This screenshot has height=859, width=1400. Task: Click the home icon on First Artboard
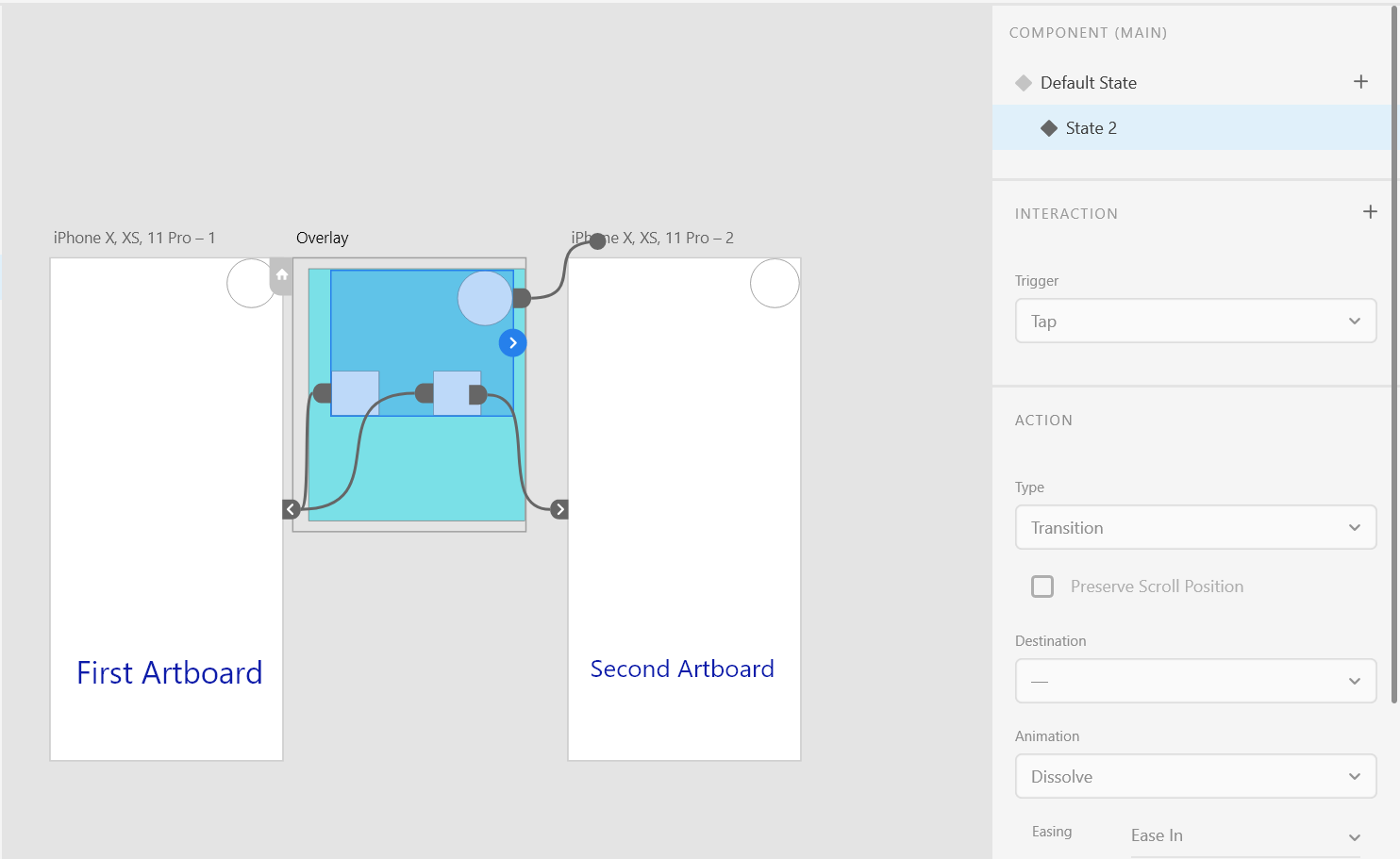tap(281, 275)
